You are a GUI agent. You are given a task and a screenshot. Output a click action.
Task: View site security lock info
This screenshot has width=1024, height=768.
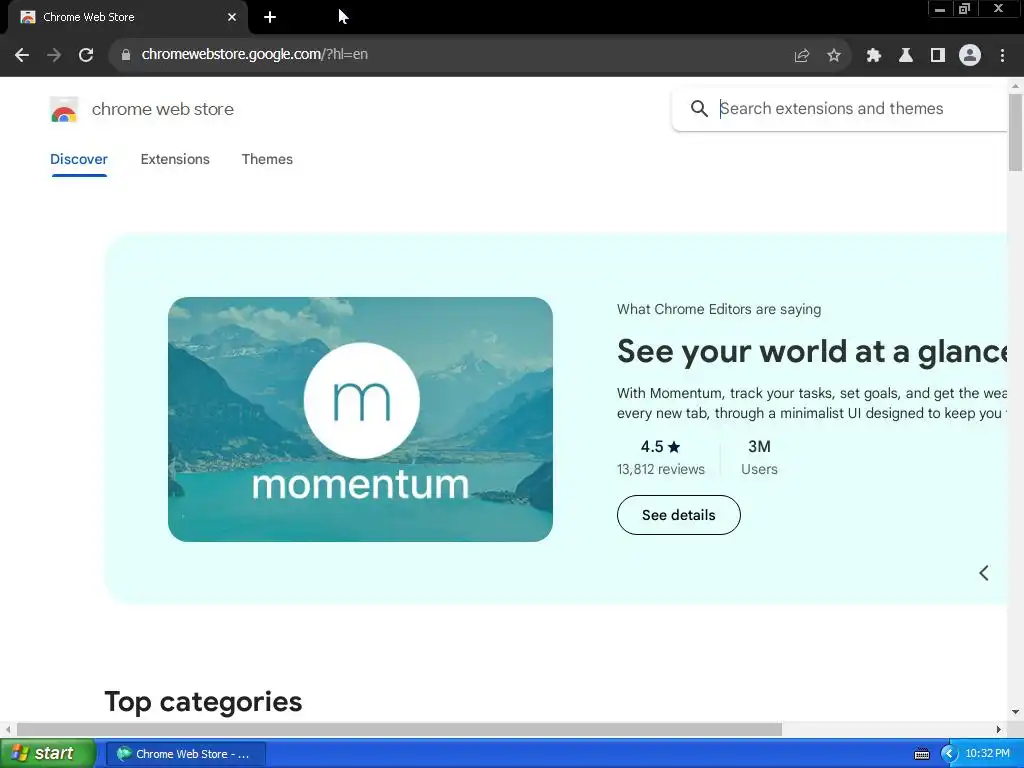tap(126, 55)
